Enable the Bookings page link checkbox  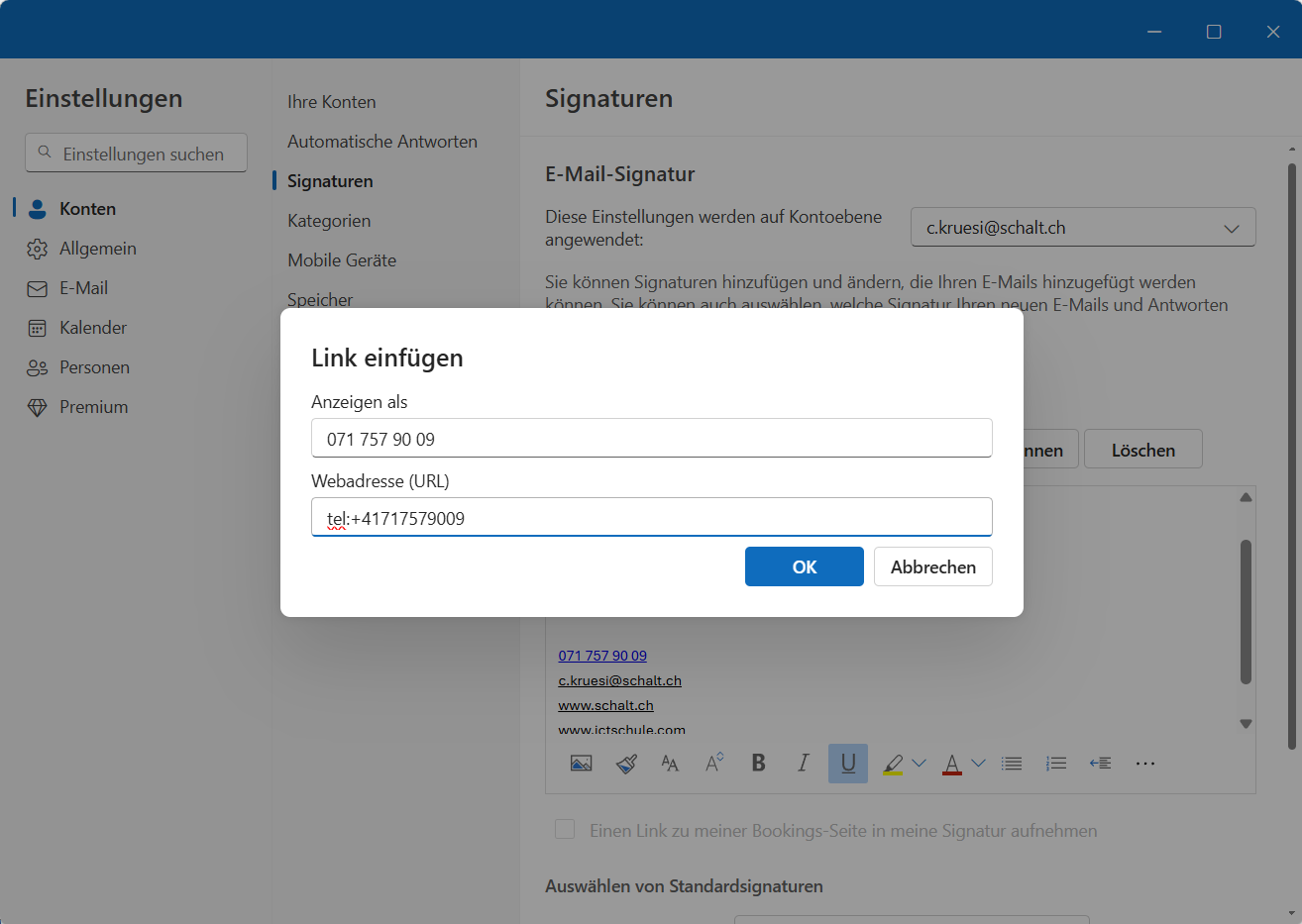click(565, 830)
